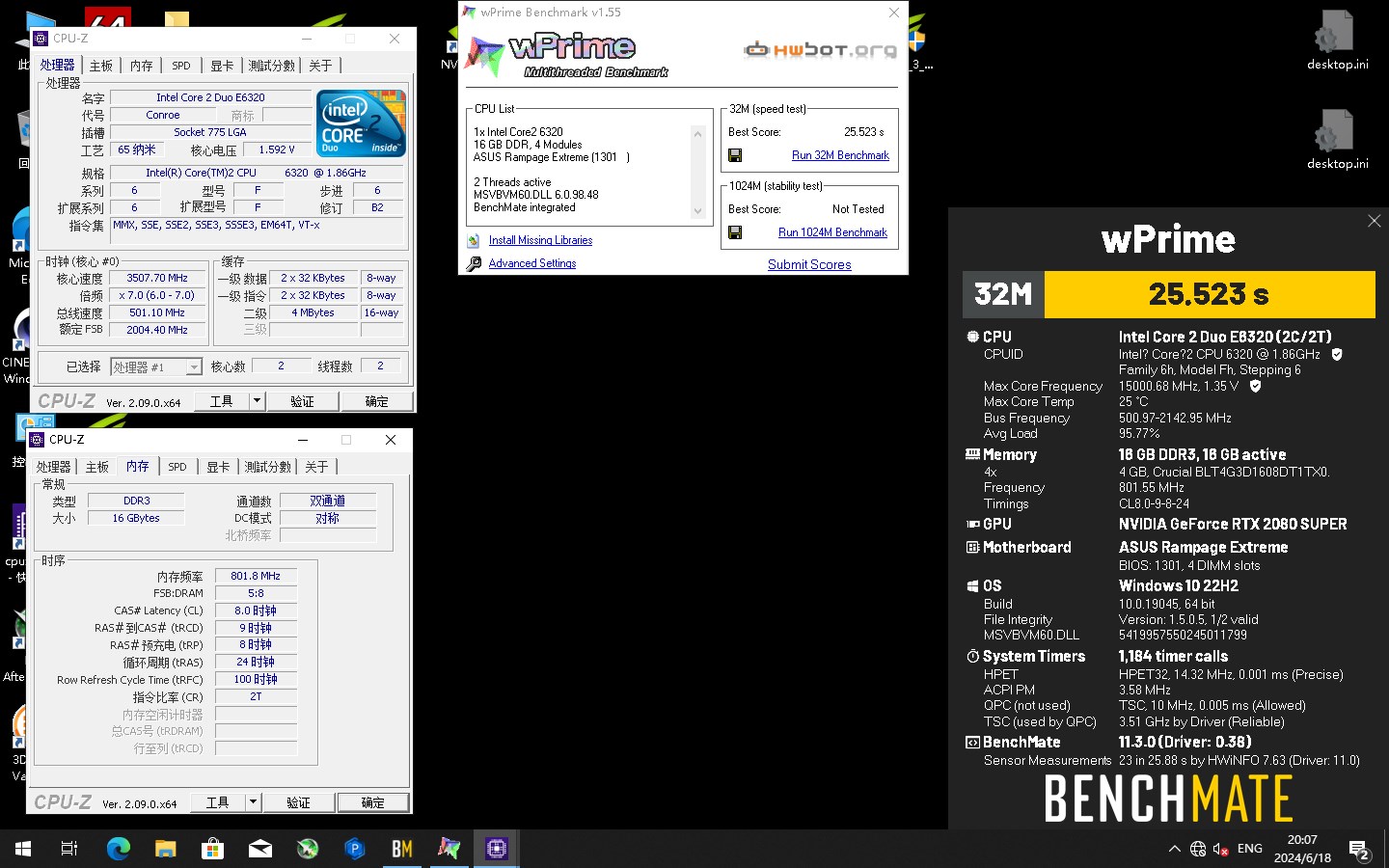
Task: Click Advanced Settings link
Action: coord(532,264)
